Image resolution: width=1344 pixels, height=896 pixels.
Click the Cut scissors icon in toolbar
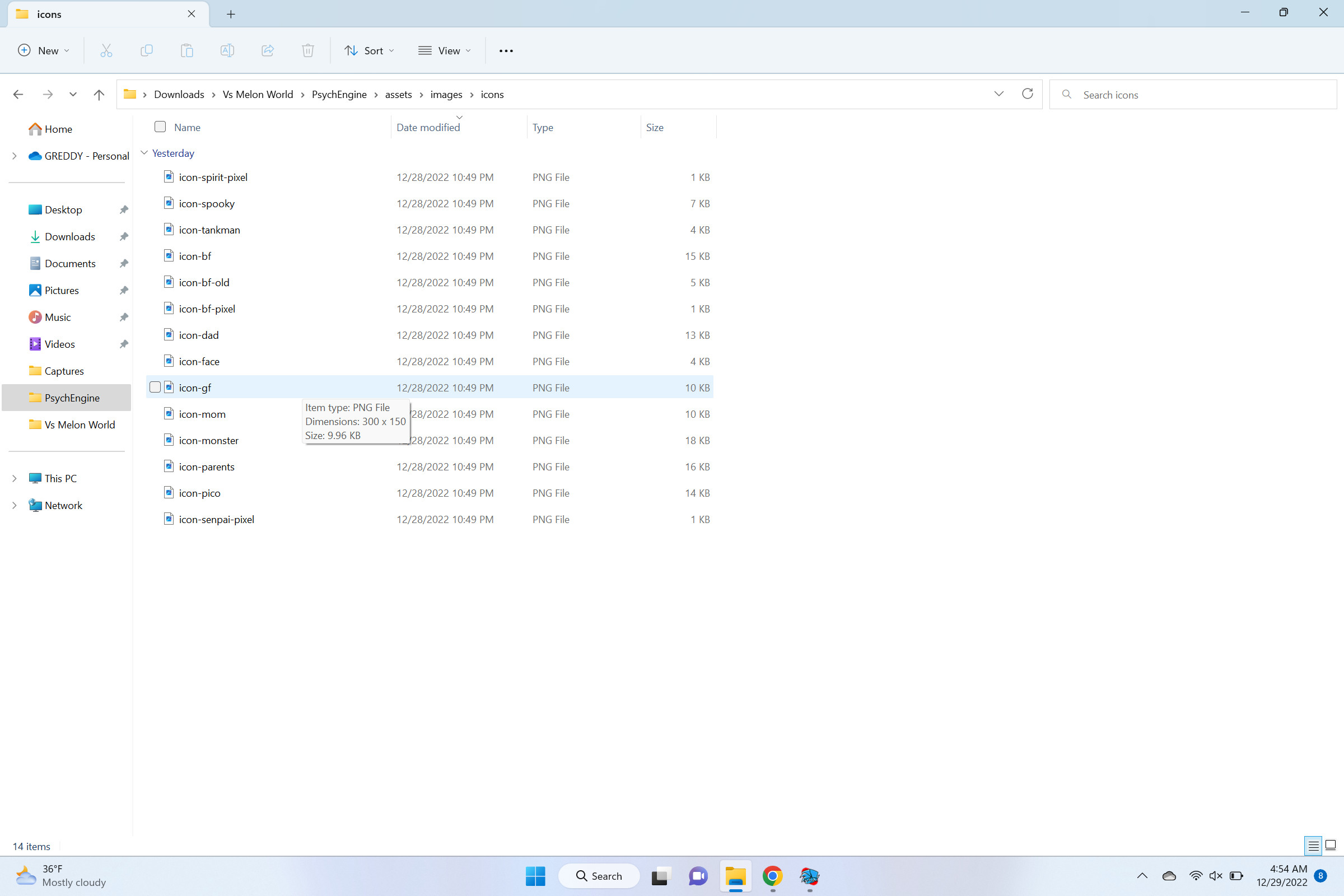[x=106, y=51]
